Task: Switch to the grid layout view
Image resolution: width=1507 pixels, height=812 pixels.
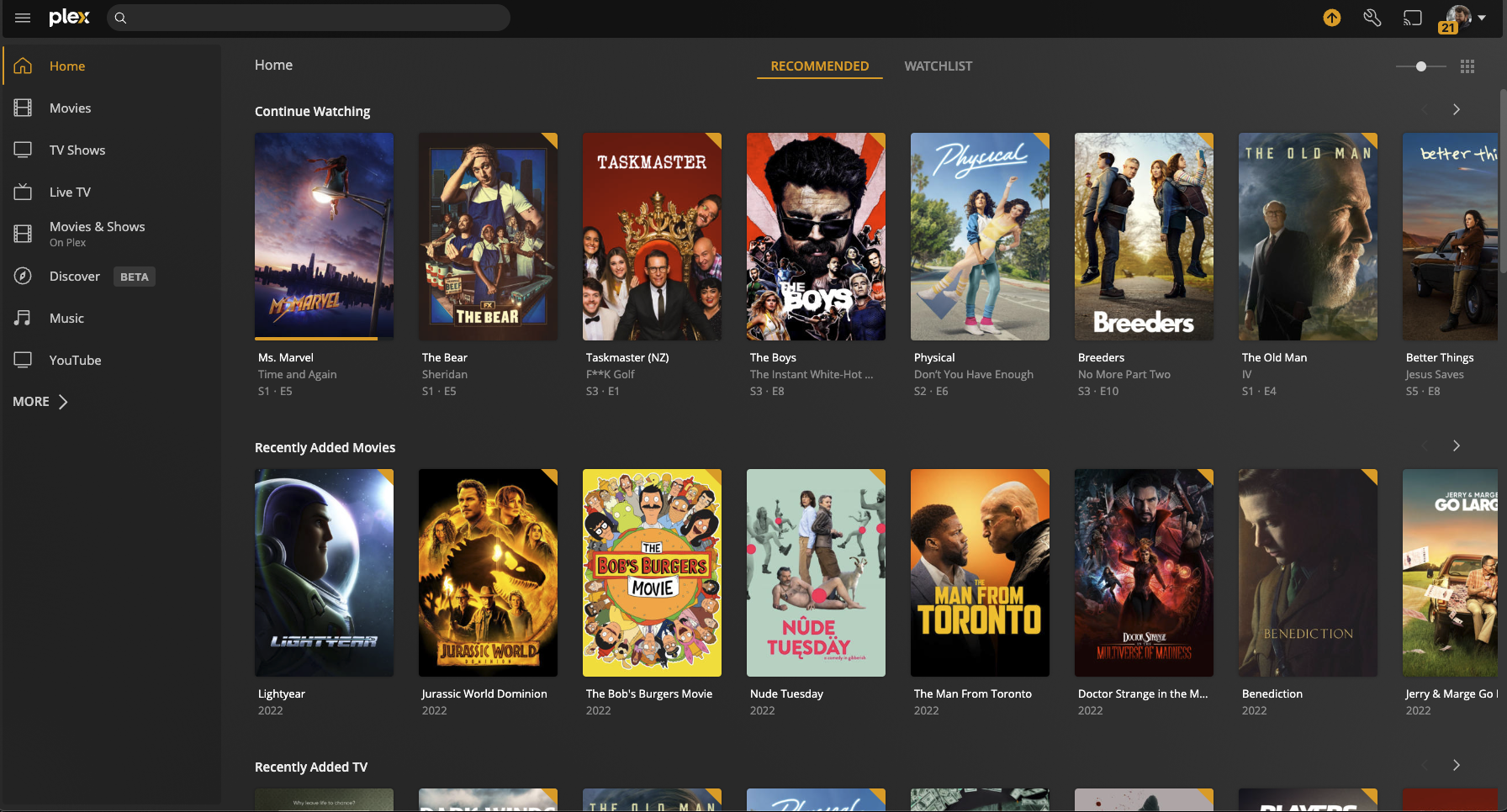Action: pos(1467,66)
